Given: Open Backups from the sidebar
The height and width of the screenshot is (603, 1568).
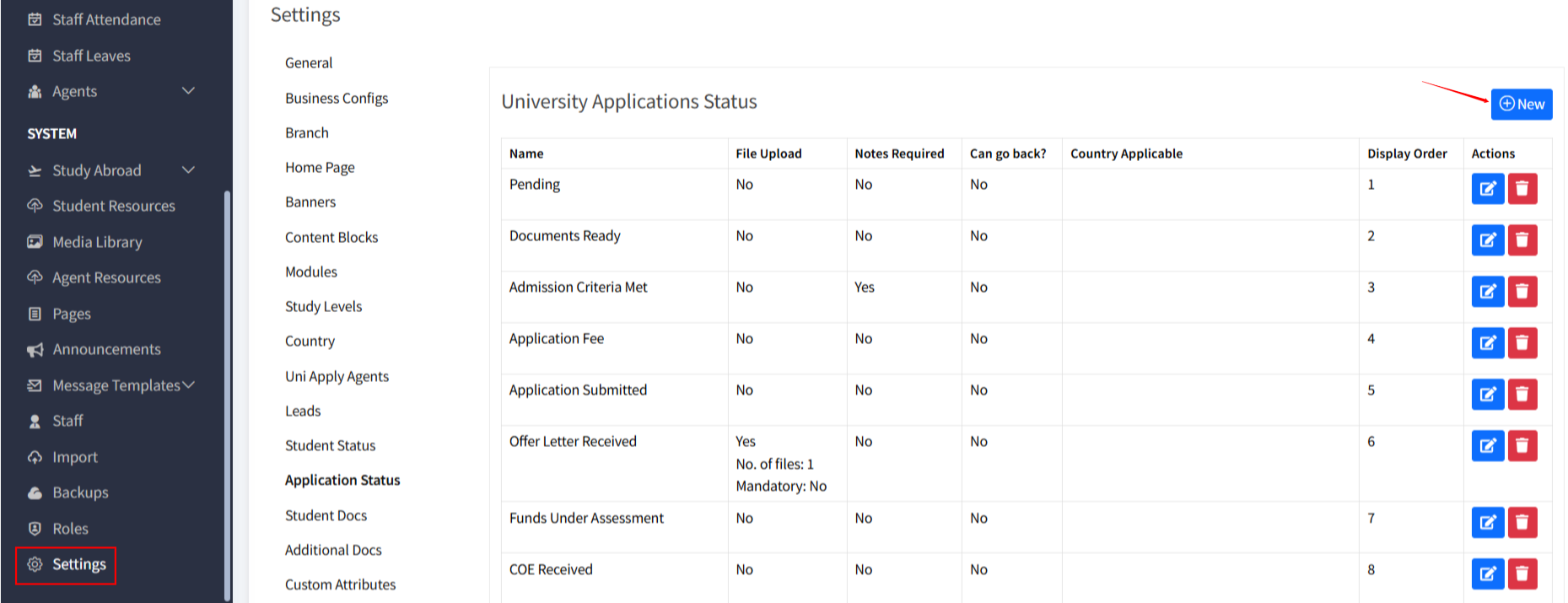Looking at the screenshot, I should click(x=80, y=493).
